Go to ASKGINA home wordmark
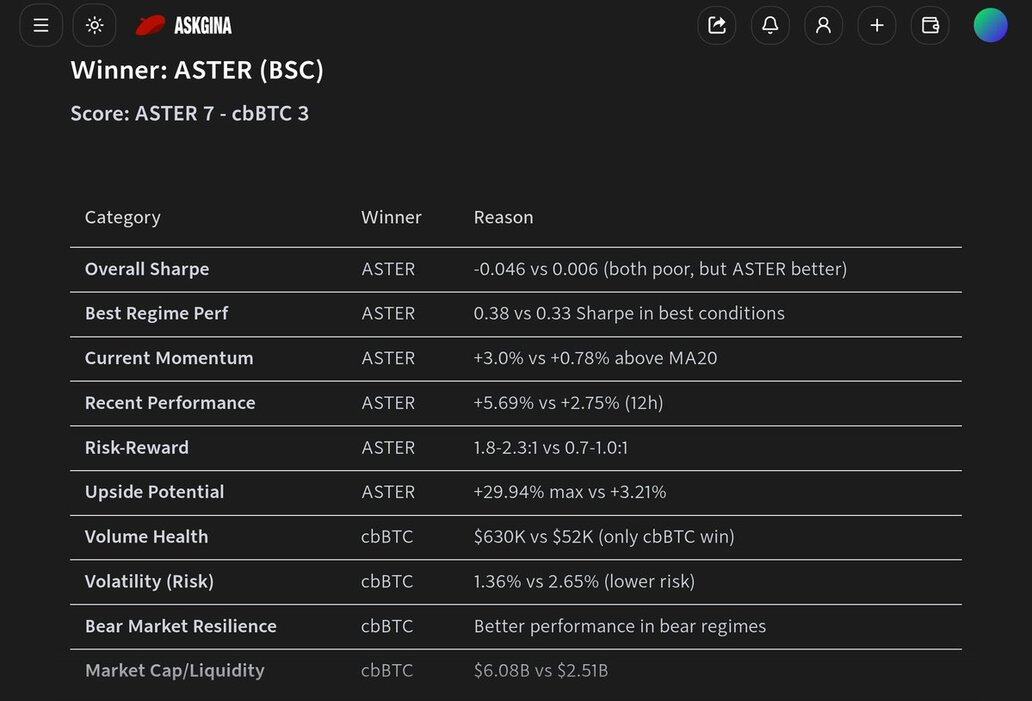This screenshot has height=701, width=1032. 203,25
